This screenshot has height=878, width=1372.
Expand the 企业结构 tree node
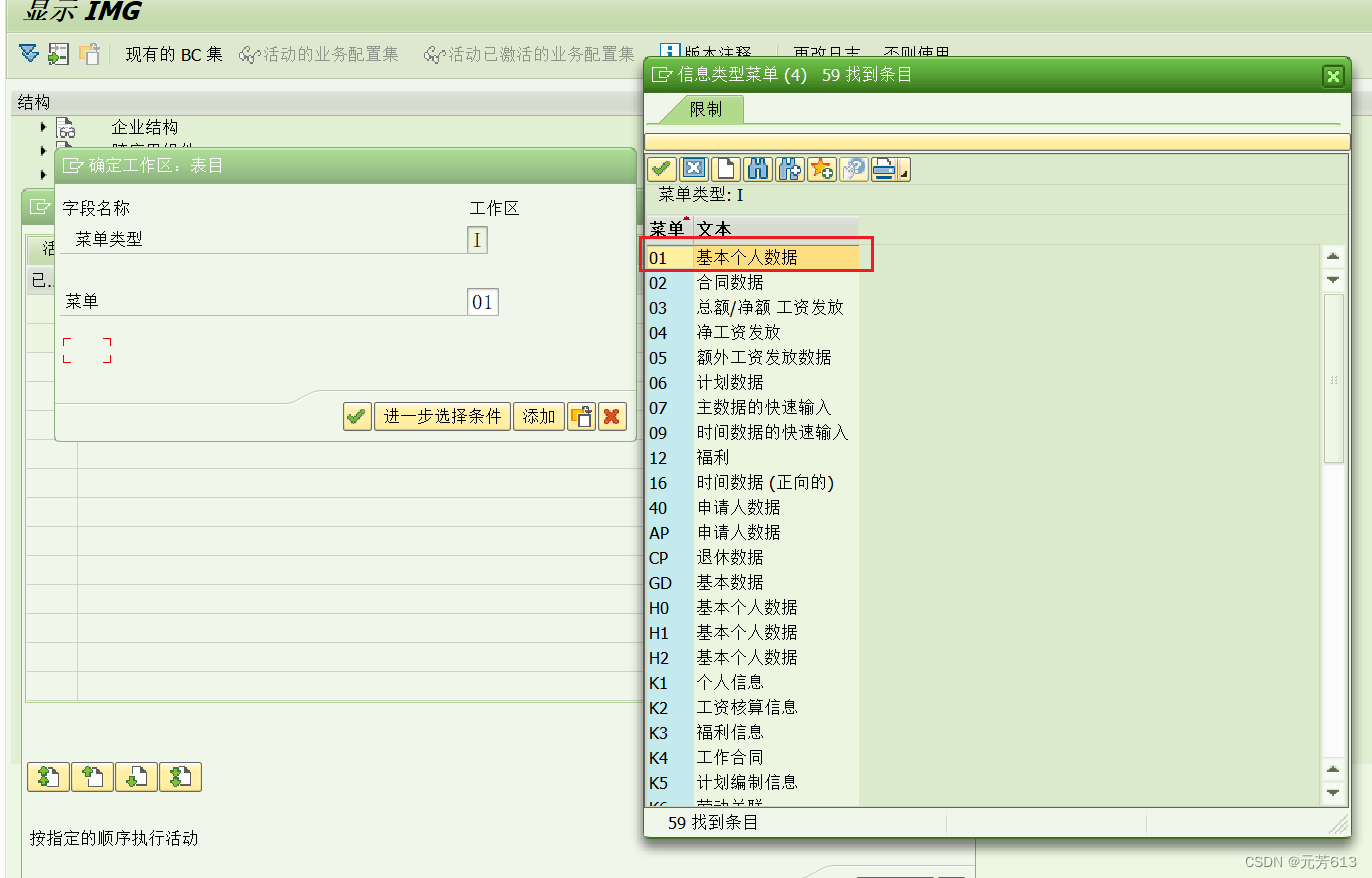coord(43,127)
